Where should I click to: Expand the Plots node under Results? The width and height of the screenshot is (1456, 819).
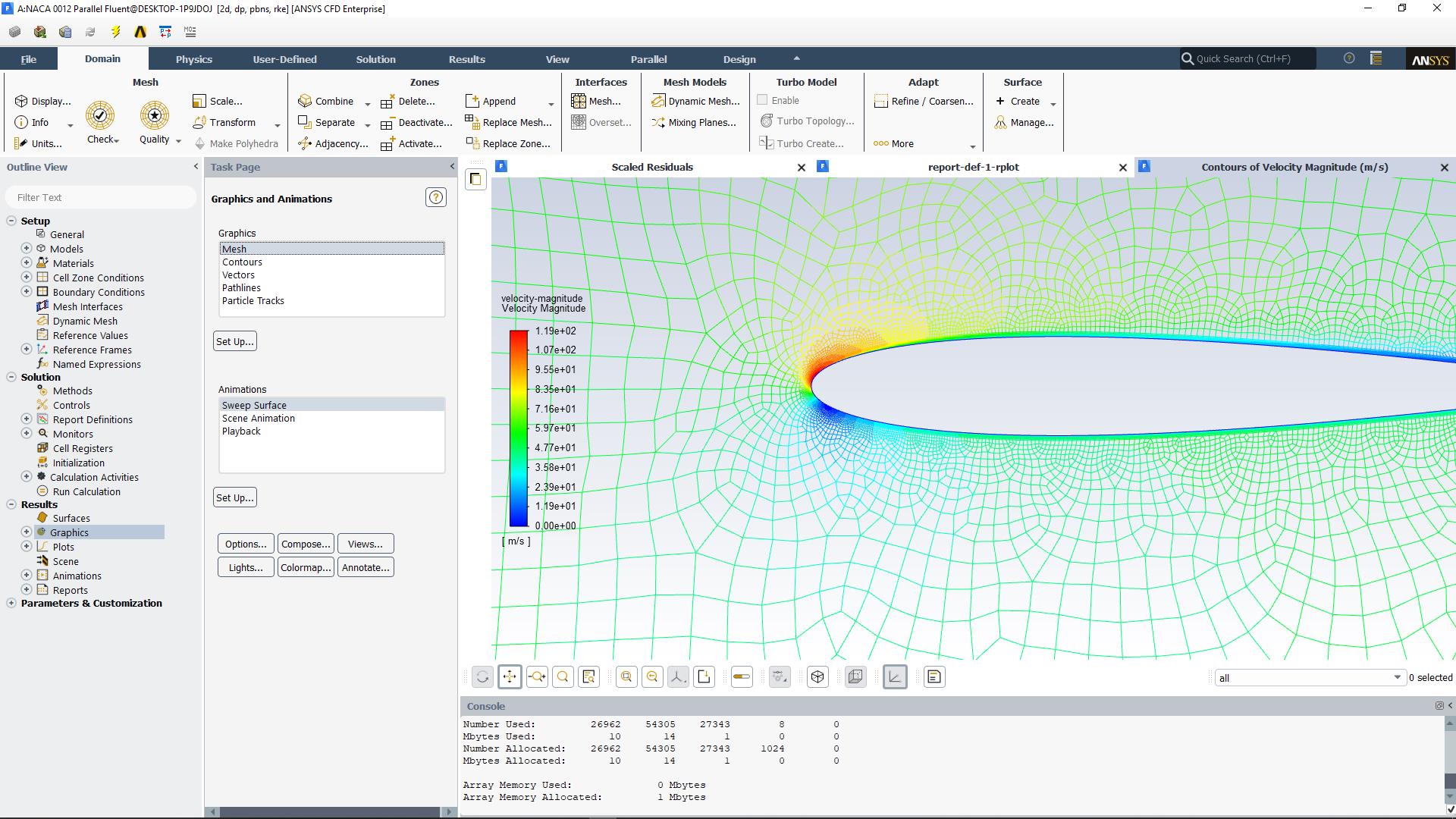27,547
